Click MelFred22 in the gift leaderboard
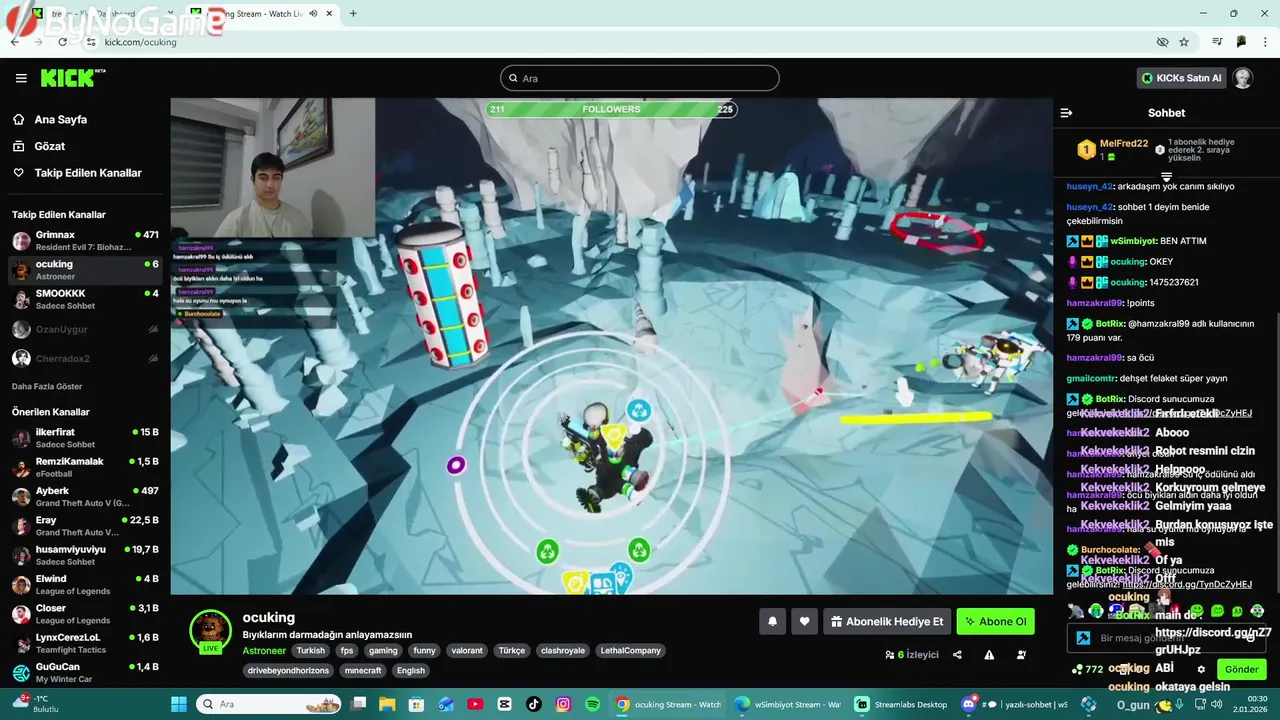This screenshot has width=1280, height=720. pos(1124,143)
